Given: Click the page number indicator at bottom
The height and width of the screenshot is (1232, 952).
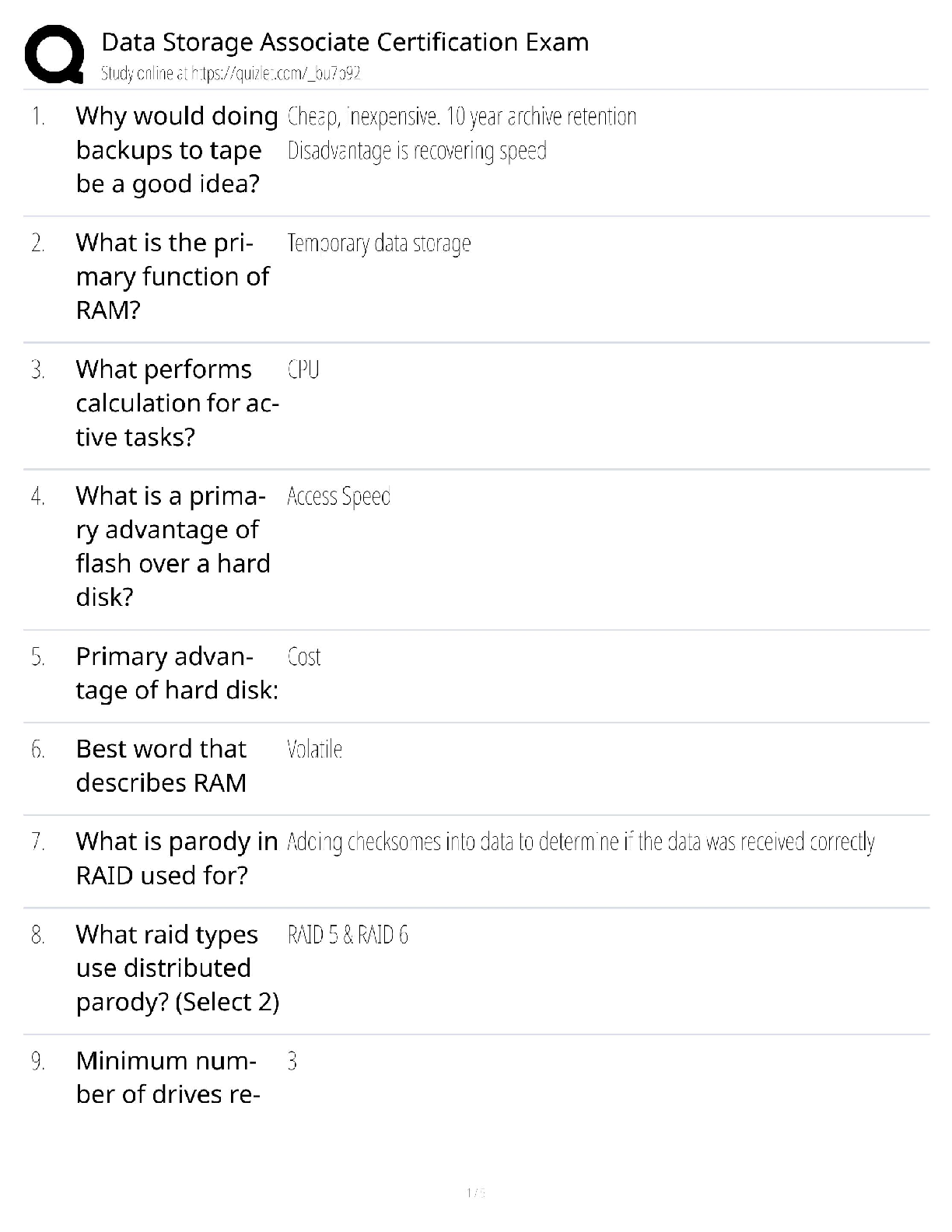Looking at the screenshot, I should 476,1193.
